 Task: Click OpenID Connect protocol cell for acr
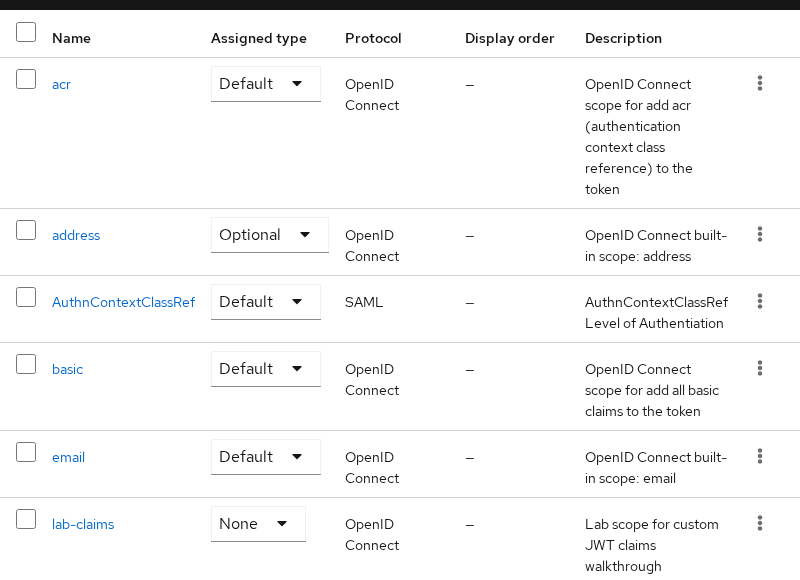click(x=372, y=95)
